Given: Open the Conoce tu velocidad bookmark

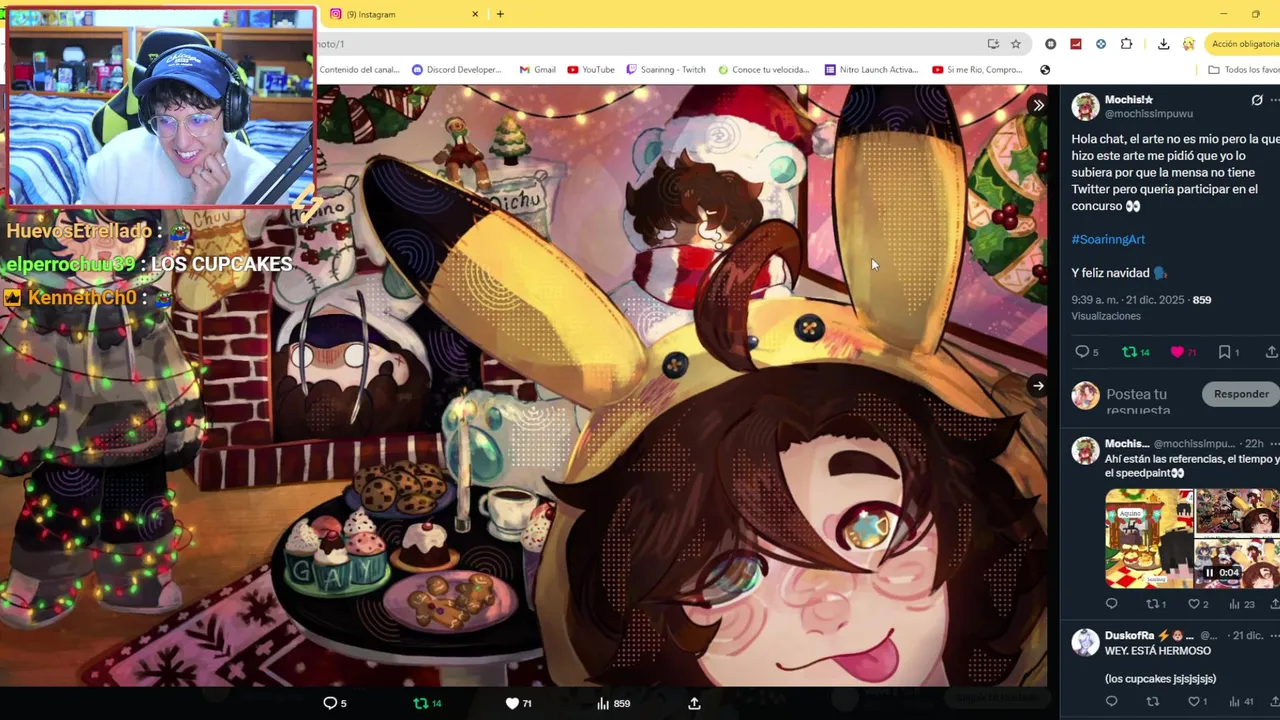Looking at the screenshot, I should click(x=764, y=70).
